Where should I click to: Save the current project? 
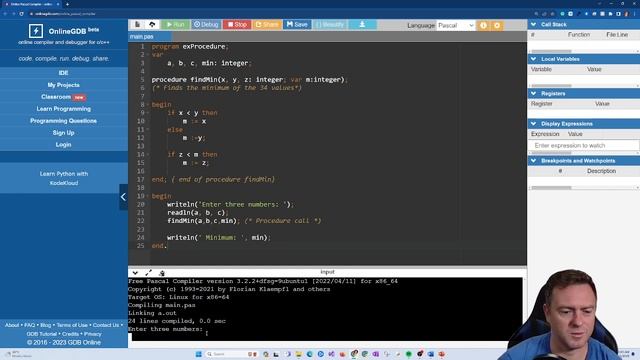click(297, 24)
